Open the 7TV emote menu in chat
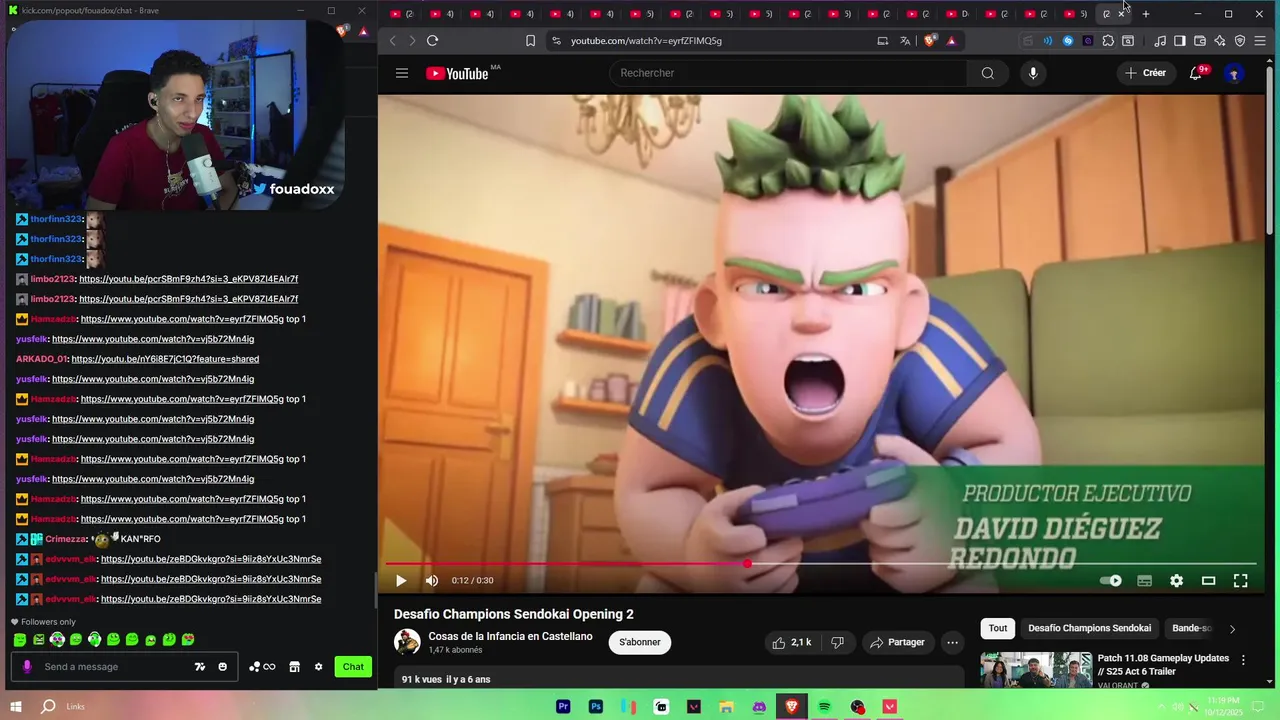The width and height of the screenshot is (1280, 720). click(200, 667)
